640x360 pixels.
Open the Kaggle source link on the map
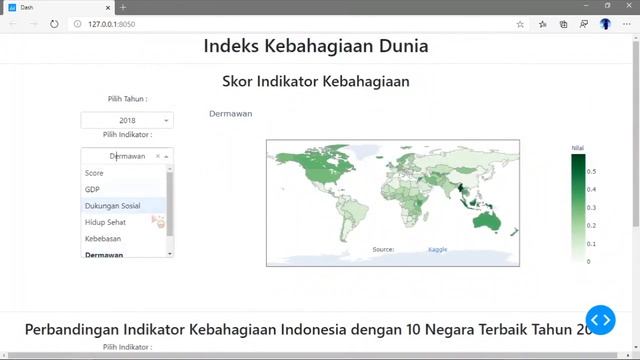pyautogui.click(x=438, y=249)
